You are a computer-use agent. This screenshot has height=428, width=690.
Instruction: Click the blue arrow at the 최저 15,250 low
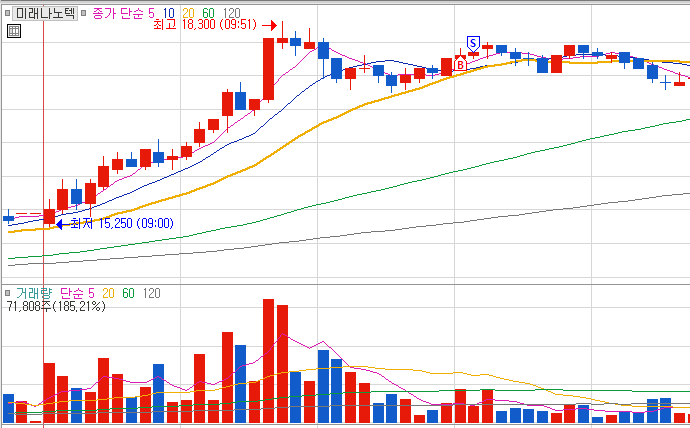point(63,224)
